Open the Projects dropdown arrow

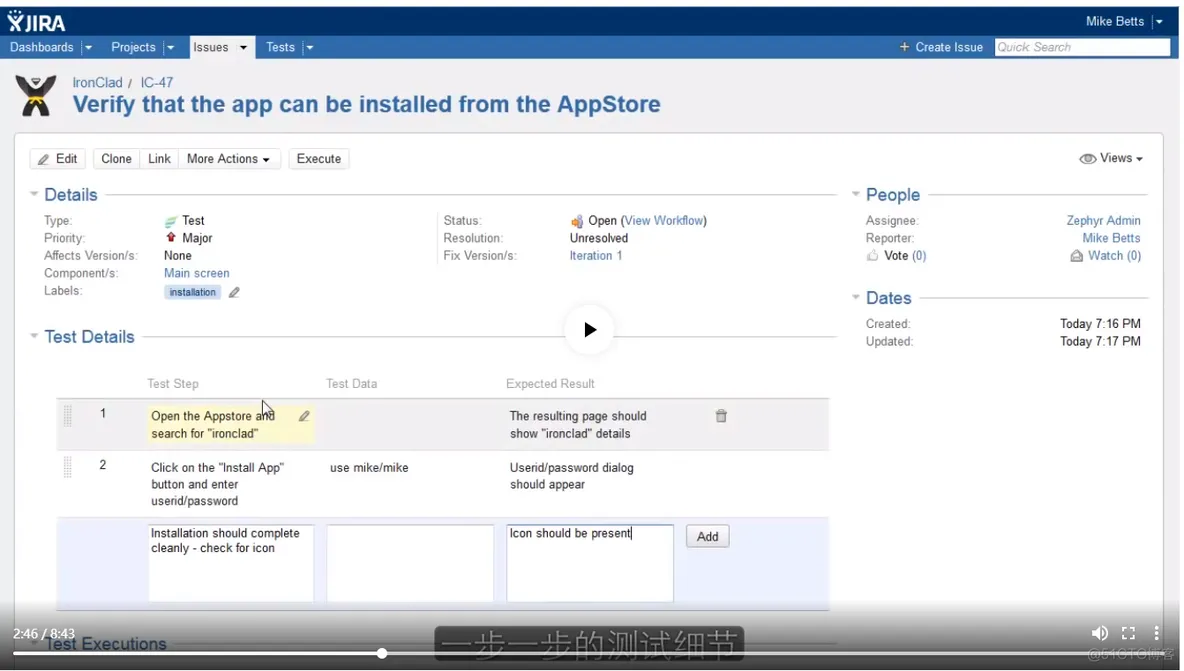(170, 48)
